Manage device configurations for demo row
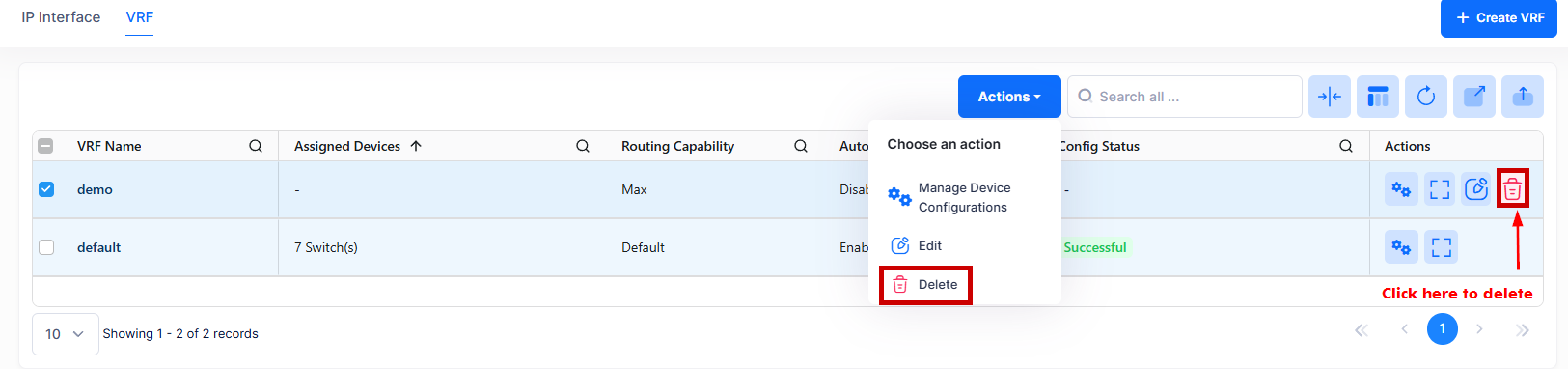 click(1401, 188)
